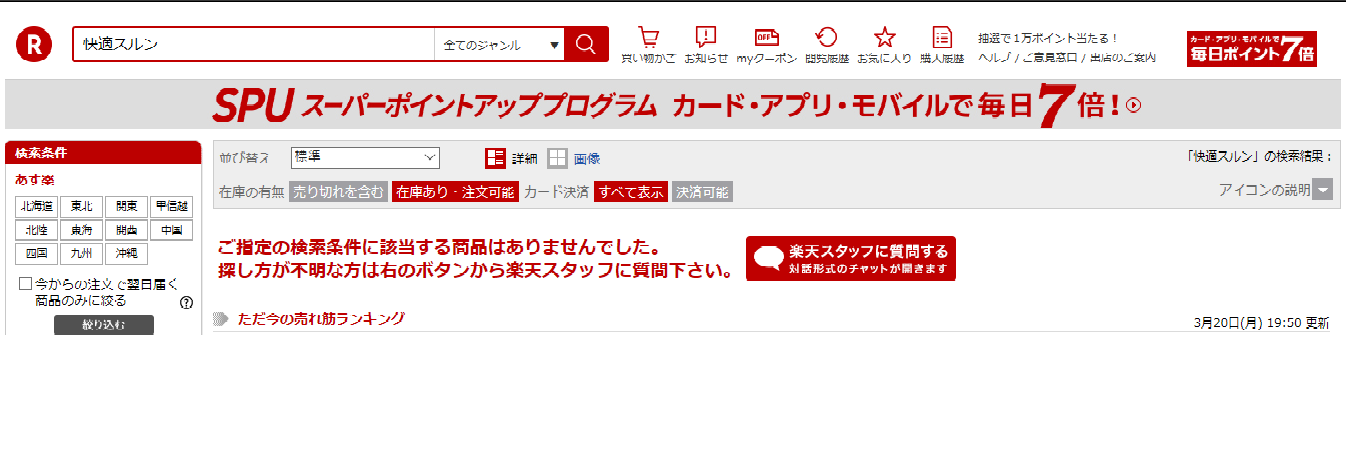Switch to image grid view icon
The width and height of the screenshot is (1346, 460).
pyautogui.click(x=557, y=158)
